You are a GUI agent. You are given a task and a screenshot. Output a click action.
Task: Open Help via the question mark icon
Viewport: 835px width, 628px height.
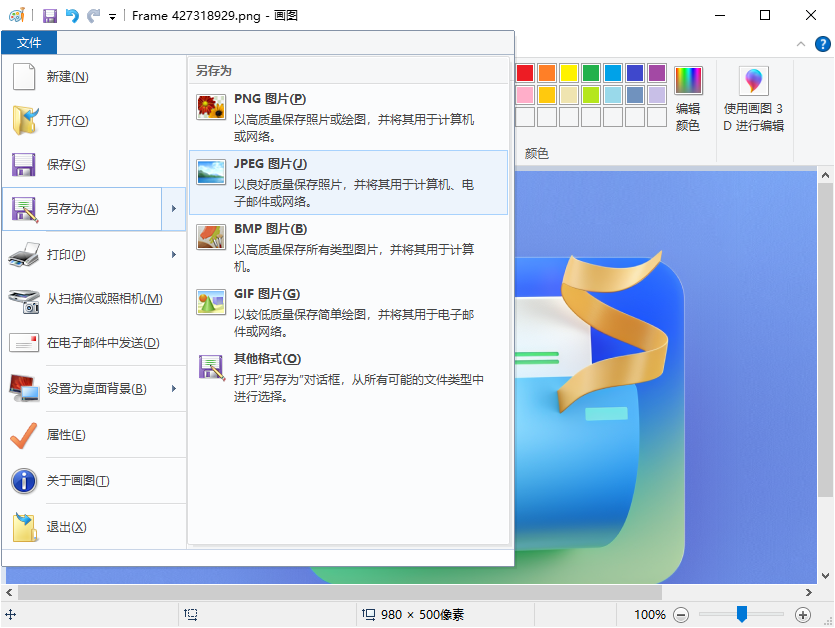coord(822,44)
